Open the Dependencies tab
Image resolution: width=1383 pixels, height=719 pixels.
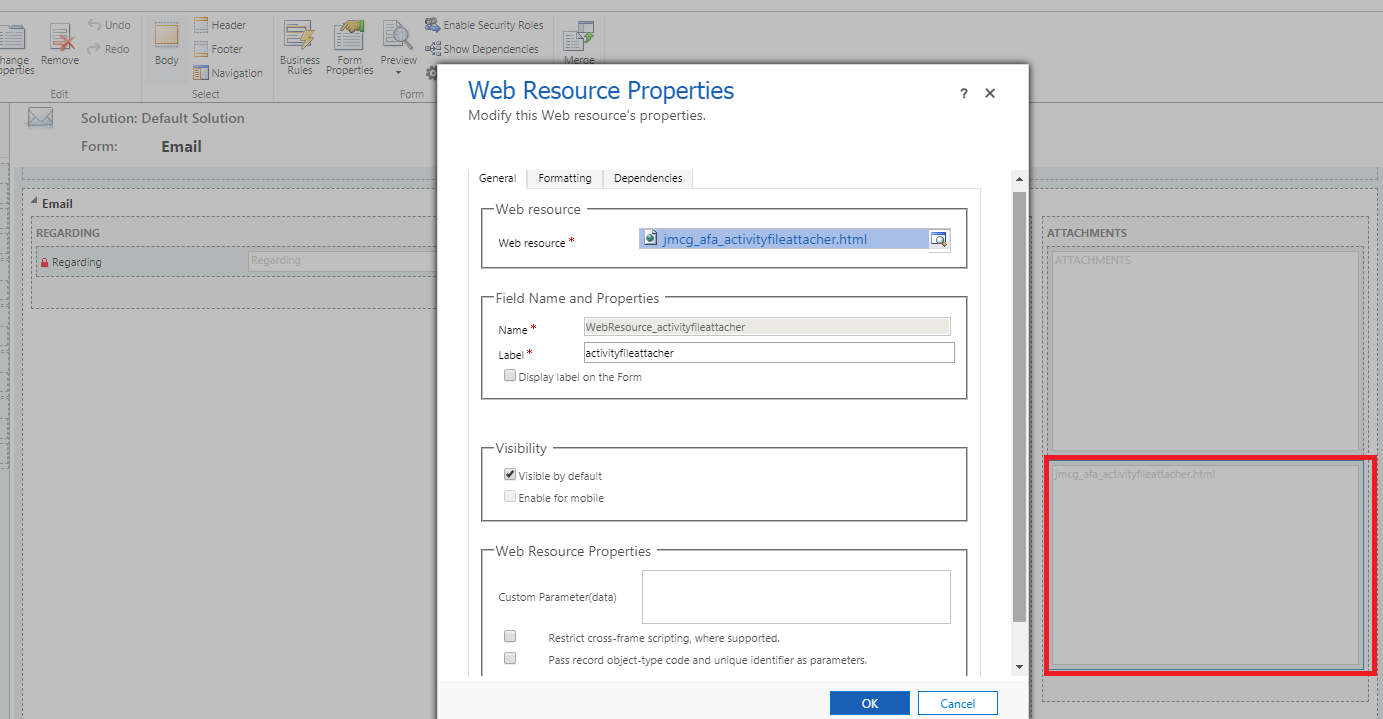click(x=647, y=178)
